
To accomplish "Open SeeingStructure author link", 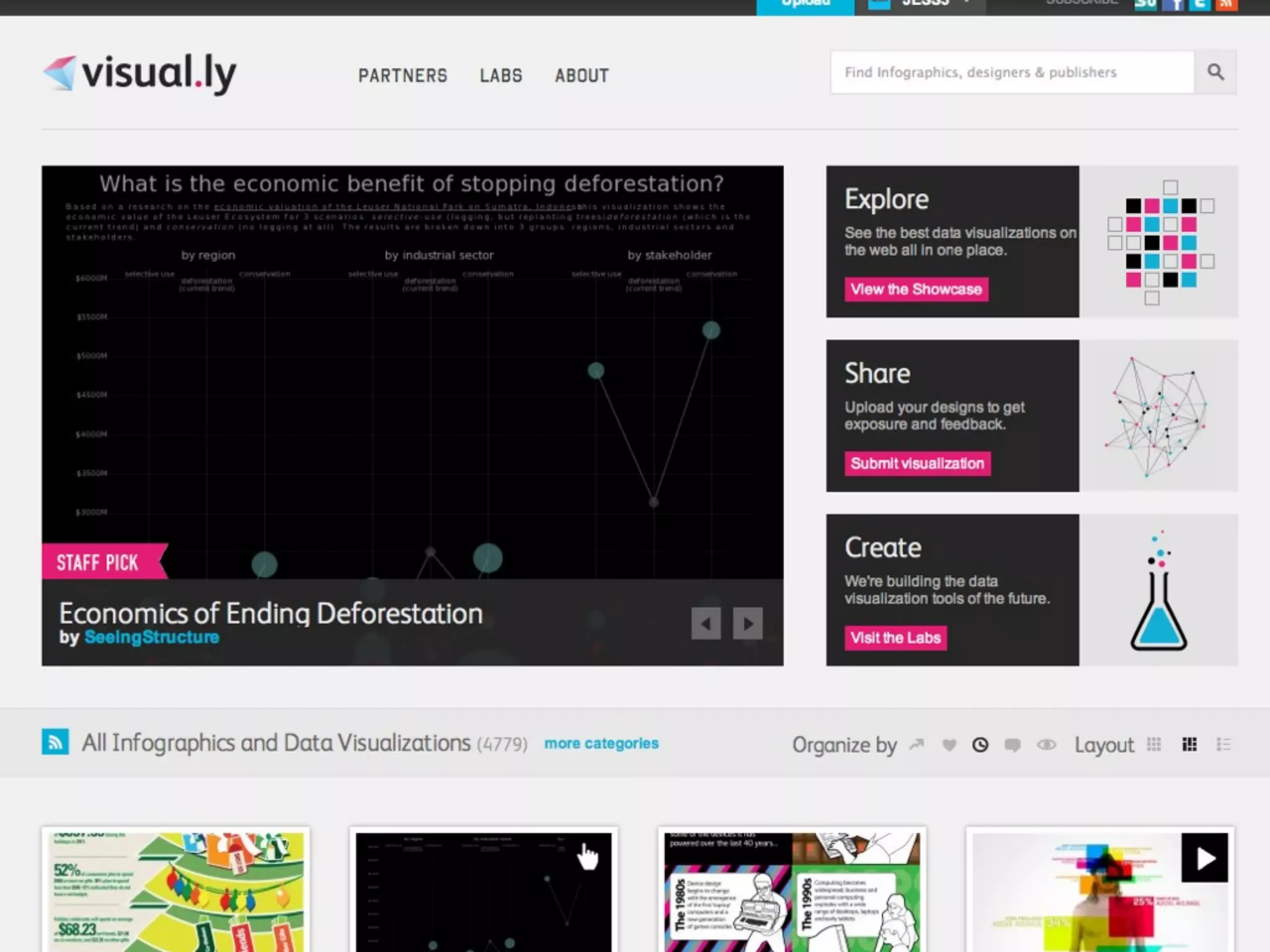I will 151,637.
